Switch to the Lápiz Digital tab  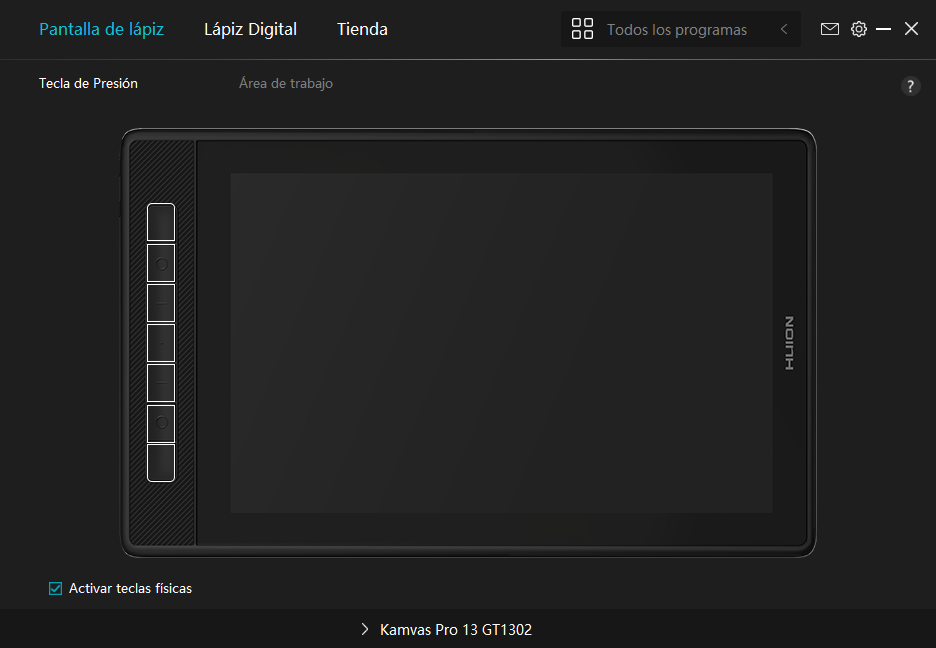click(x=250, y=29)
